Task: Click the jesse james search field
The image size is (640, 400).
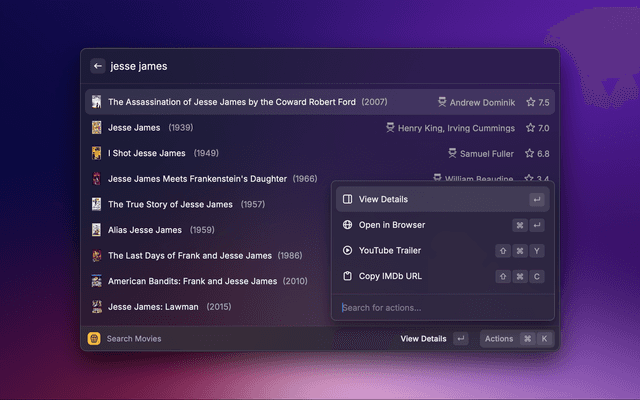Action: tap(300, 66)
